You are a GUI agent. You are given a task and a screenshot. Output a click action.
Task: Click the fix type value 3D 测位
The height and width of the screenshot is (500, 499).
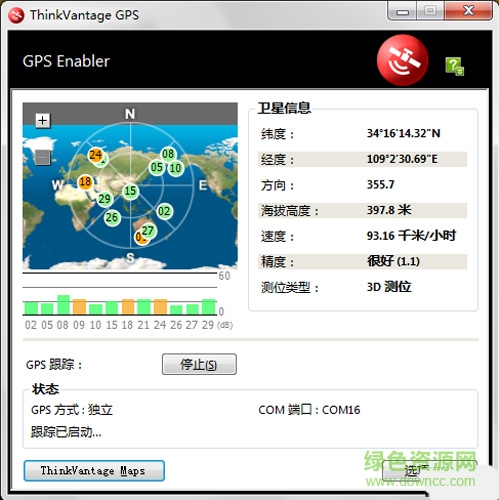(x=389, y=287)
